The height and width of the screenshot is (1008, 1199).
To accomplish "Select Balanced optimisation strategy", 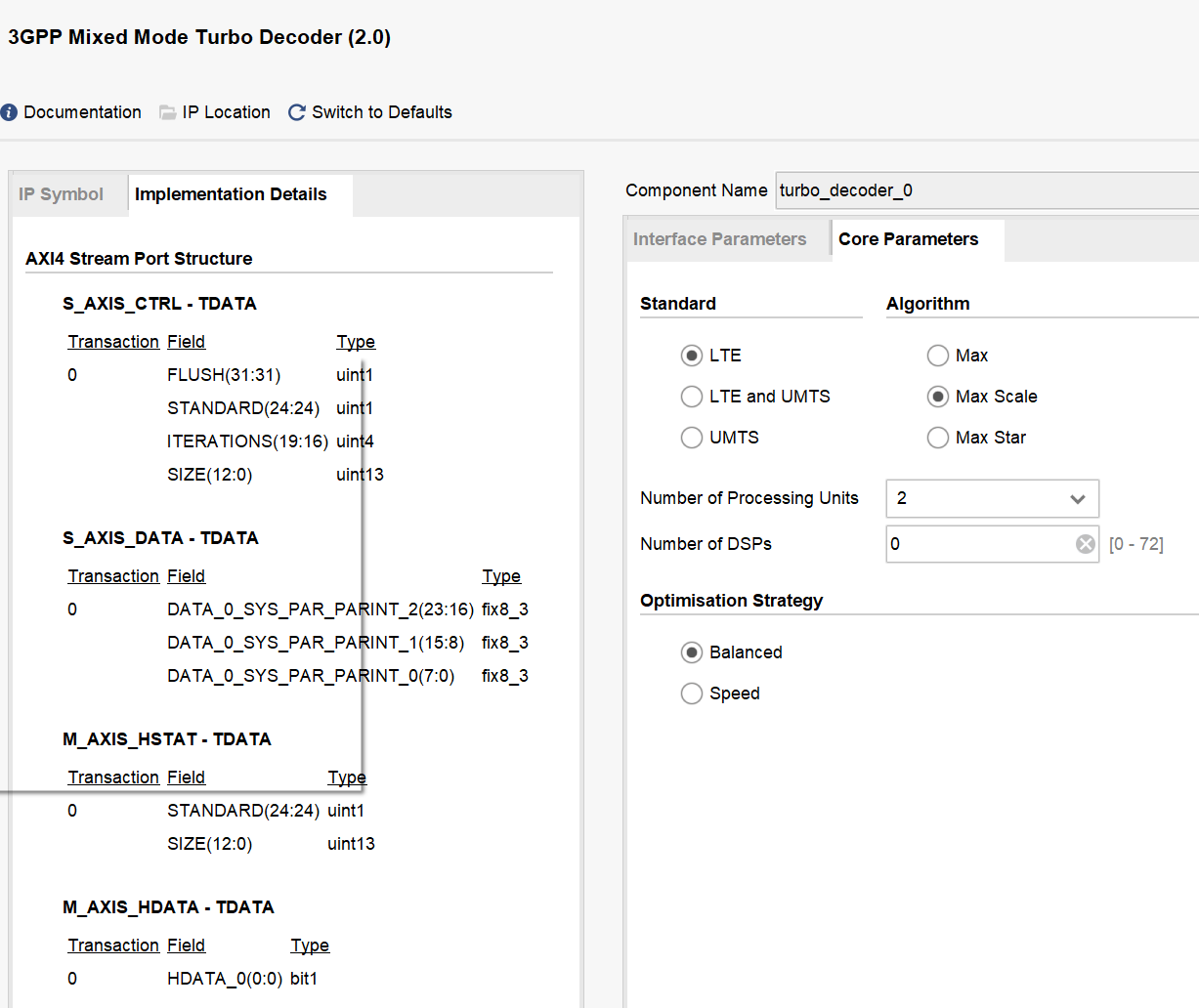I will click(x=692, y=652).
